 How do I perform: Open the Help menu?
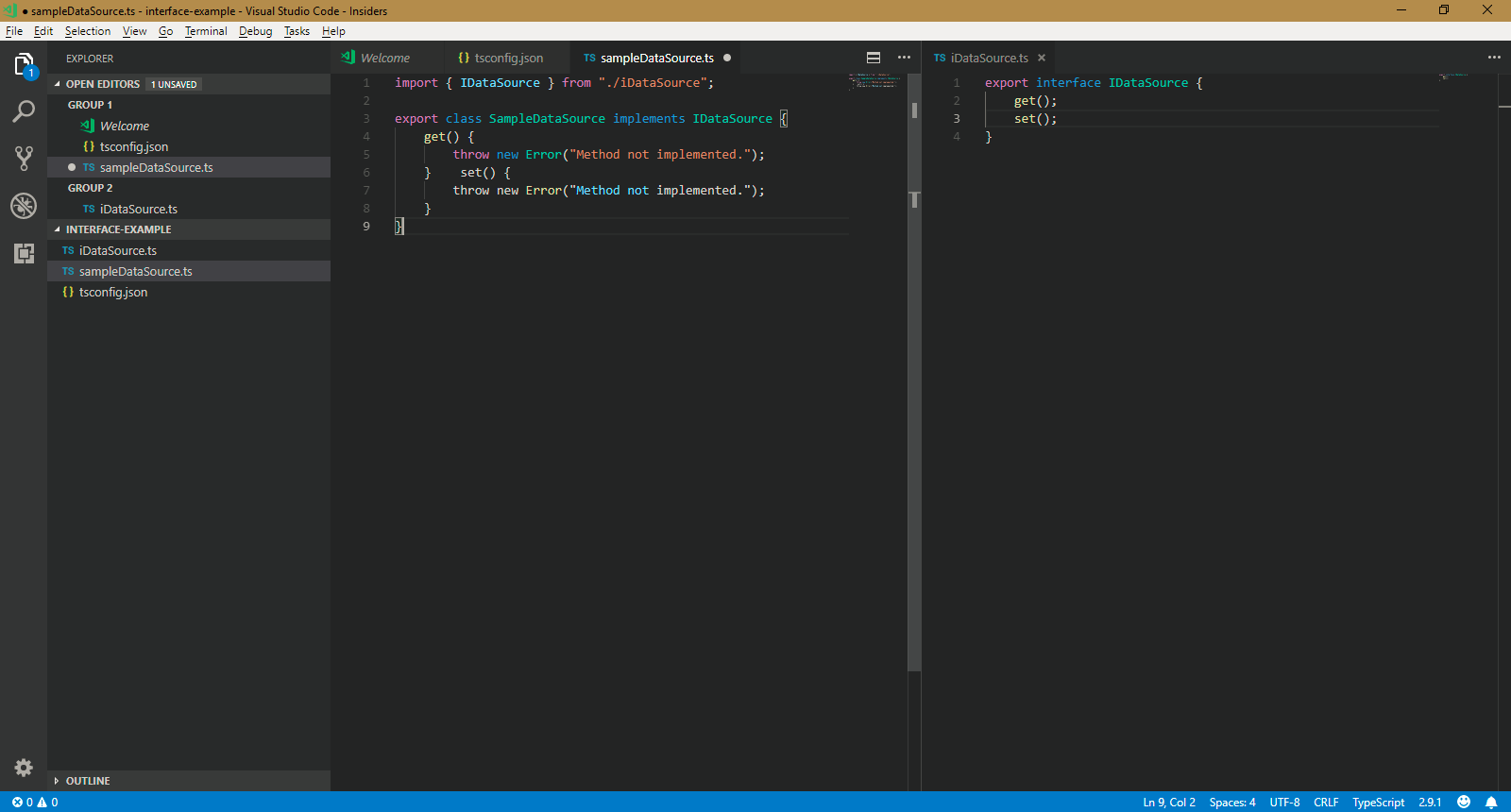point(333,31)
